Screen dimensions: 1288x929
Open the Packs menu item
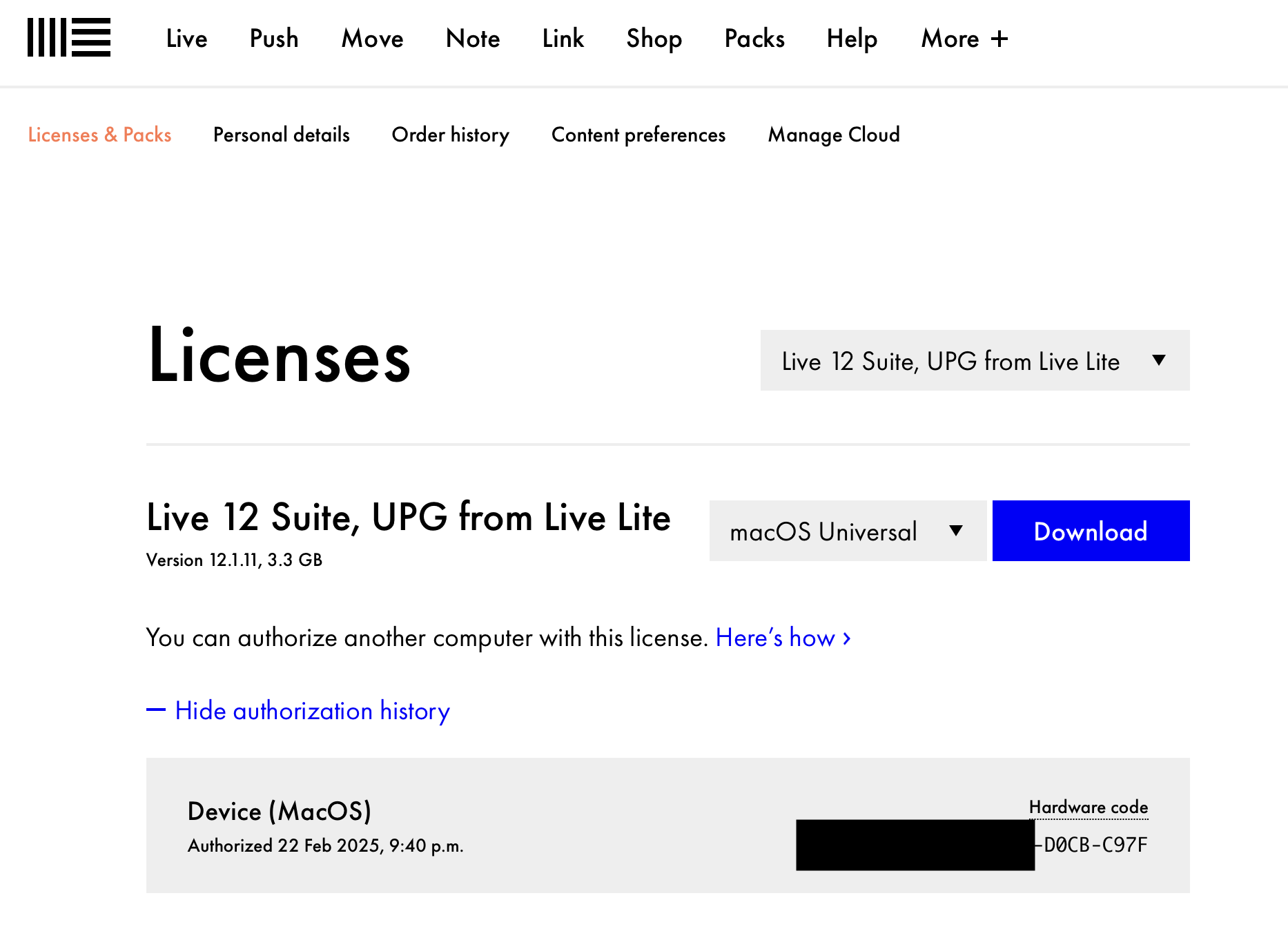754,39
